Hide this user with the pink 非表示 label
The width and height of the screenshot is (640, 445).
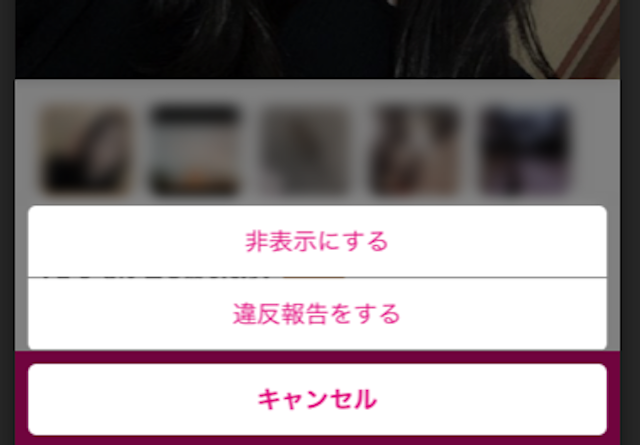(x=317, y=241)
